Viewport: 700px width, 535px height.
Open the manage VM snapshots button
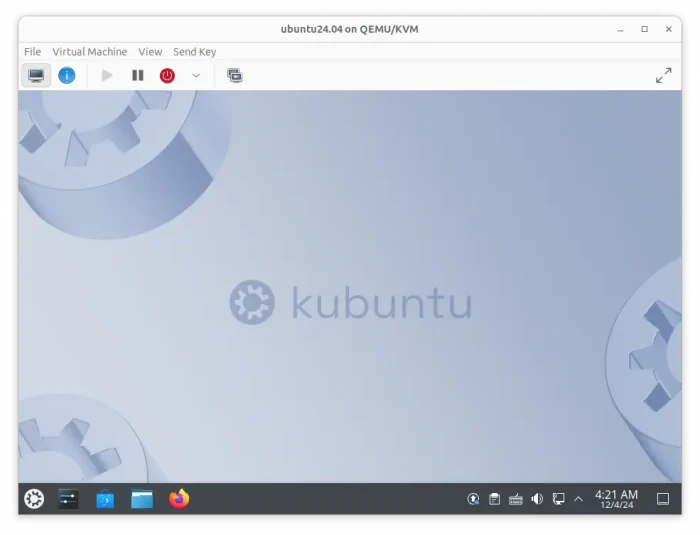pyautogui.click(x=235, y=75)
